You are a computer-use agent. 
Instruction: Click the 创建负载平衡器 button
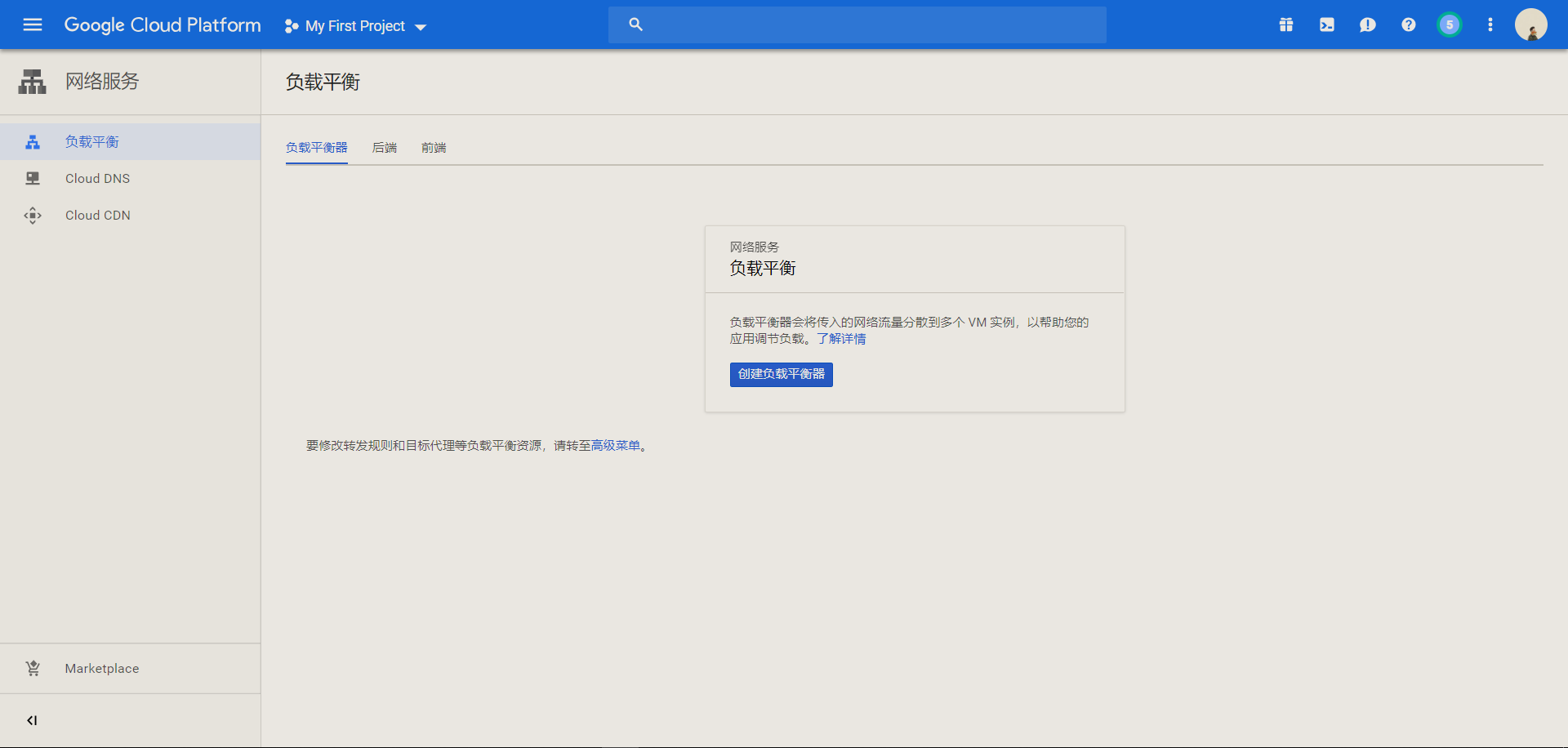[x=782, y=375]
